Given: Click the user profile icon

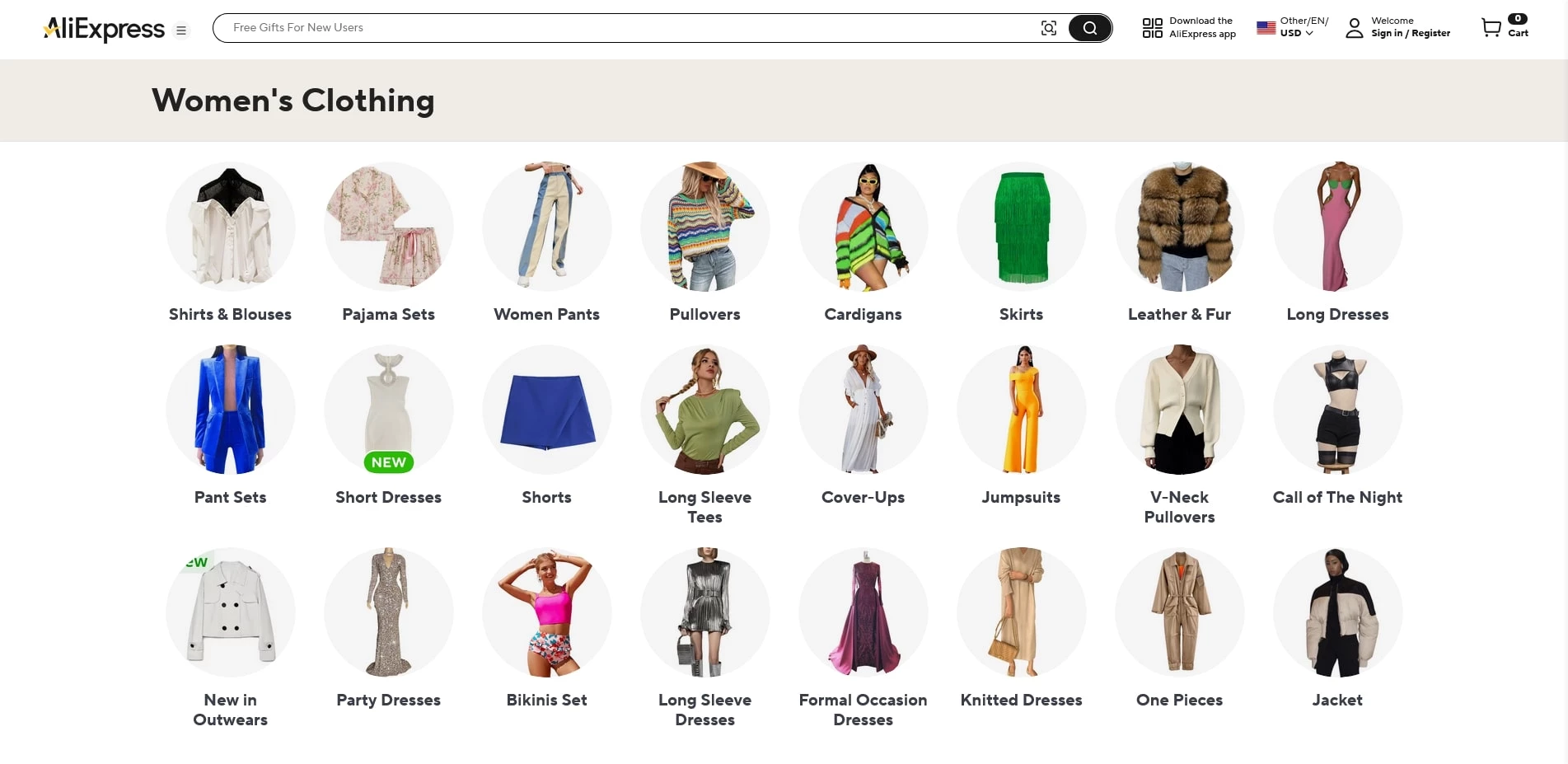Looking at the screenshot, I should pos(1354,29).
